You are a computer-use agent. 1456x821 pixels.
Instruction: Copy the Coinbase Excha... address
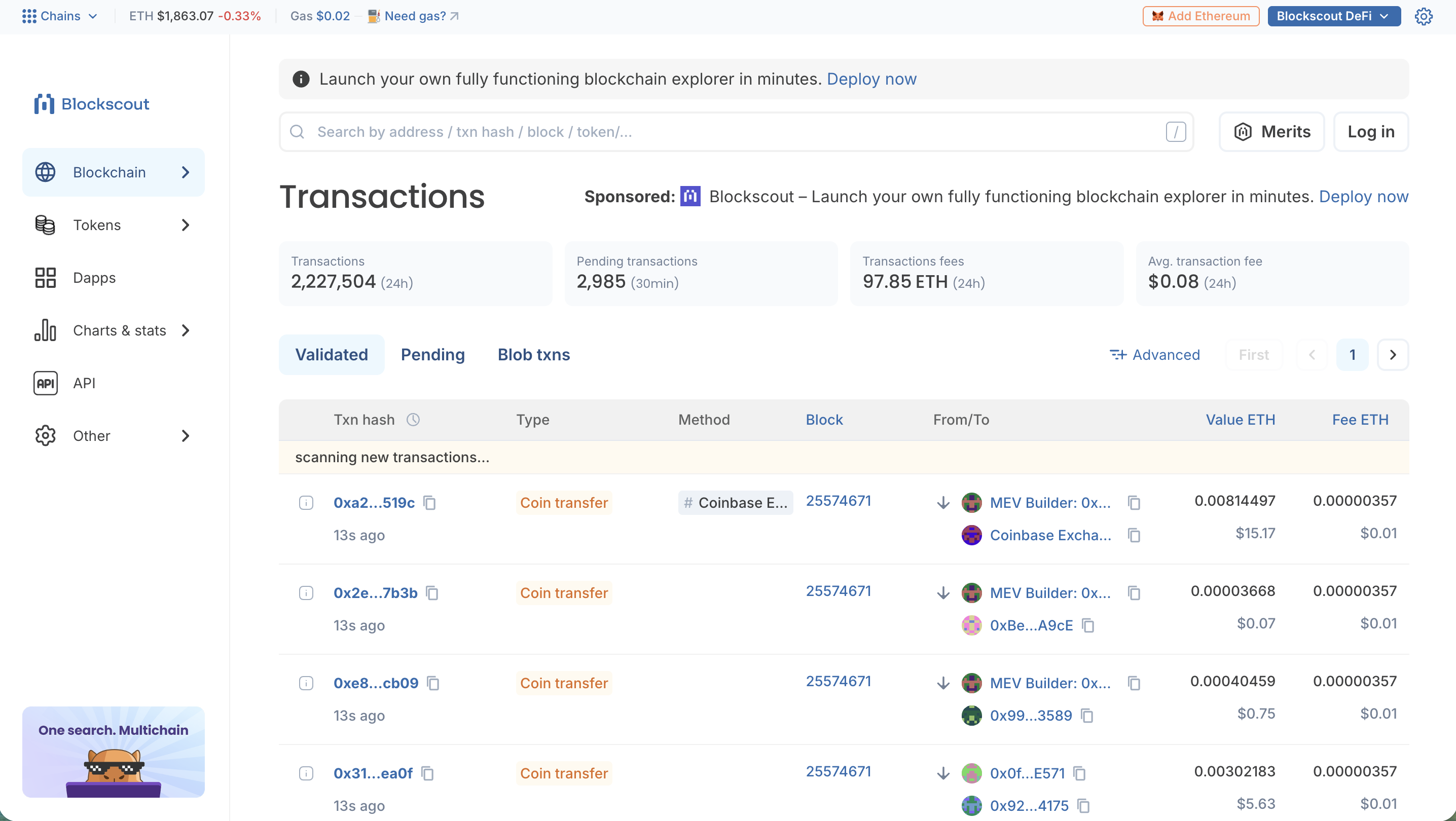point(1134,535)
